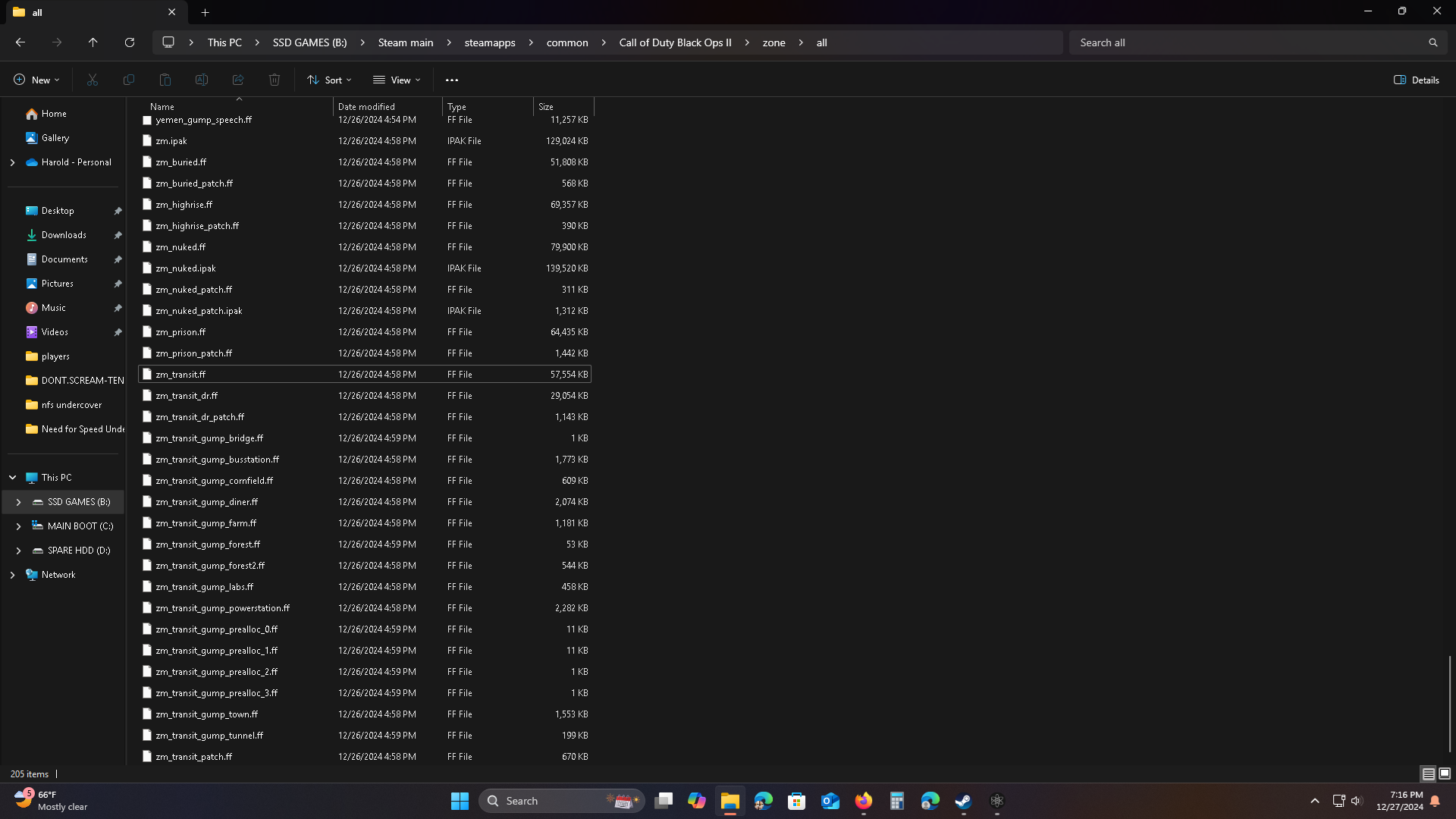Switch to details list view icon in status bar

point(1428,773)
